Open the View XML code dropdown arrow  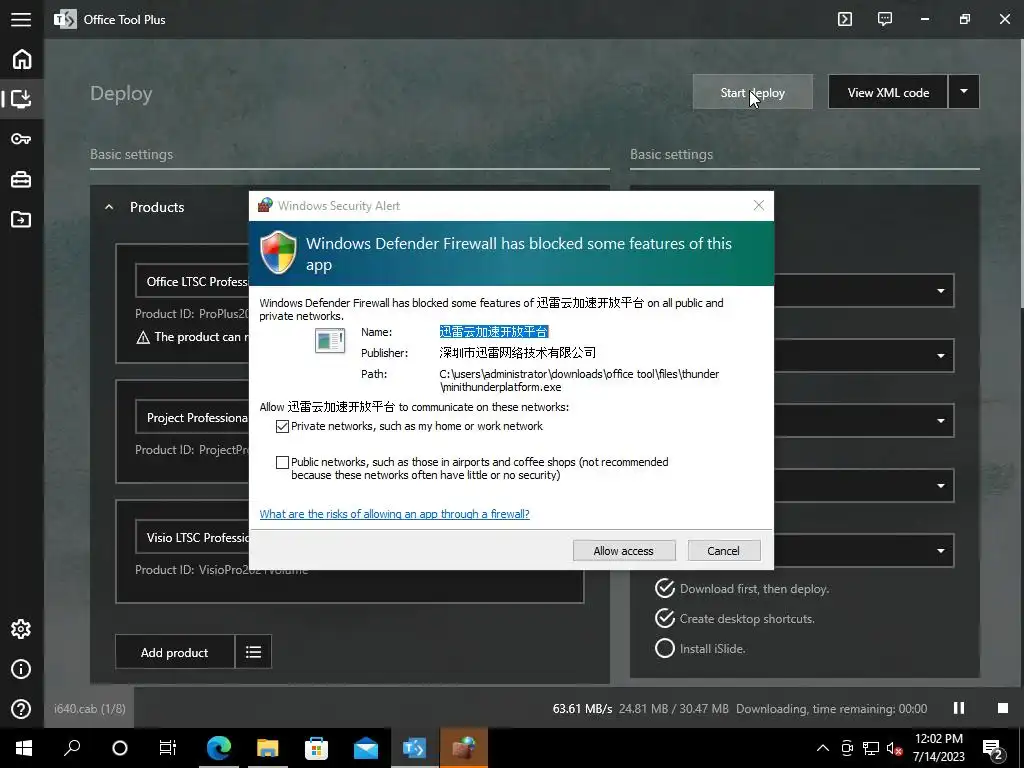tap(964, 91)
